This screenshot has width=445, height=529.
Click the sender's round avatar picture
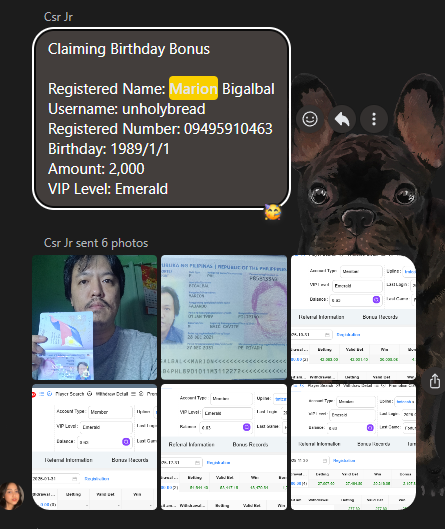[x=12, y=496]
